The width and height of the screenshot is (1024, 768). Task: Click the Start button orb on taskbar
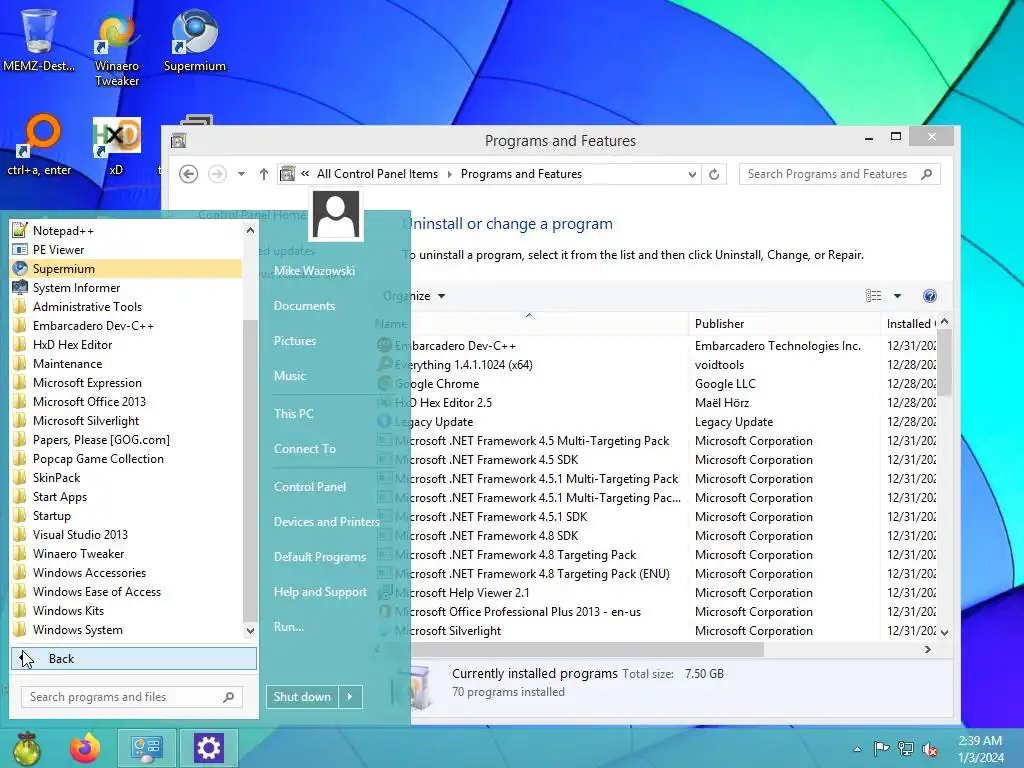point(26,748)
